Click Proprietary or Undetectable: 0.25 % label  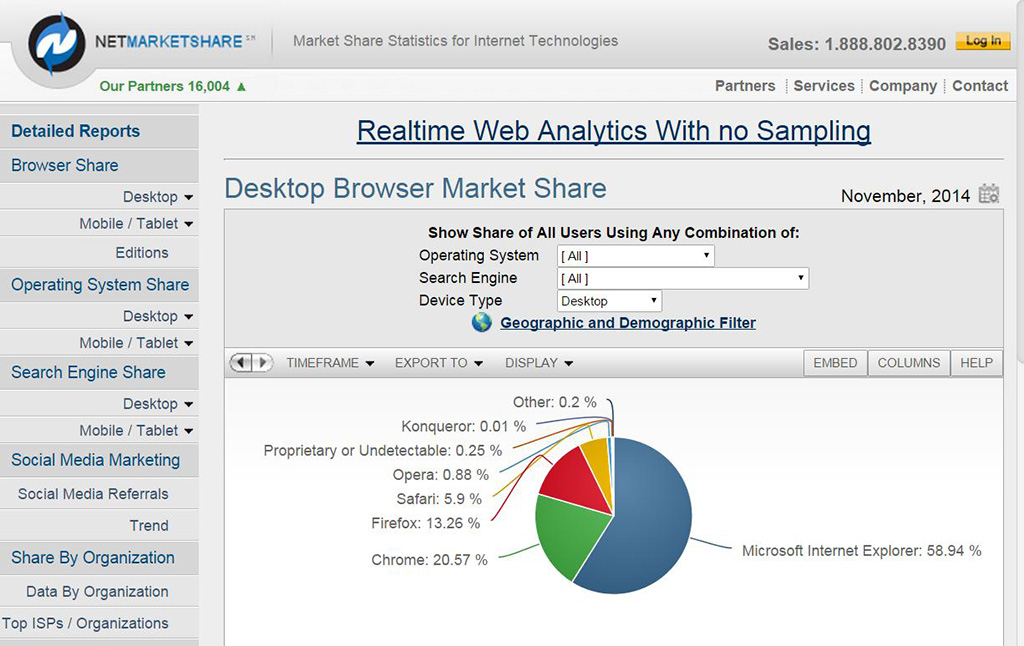pos(383,451)
